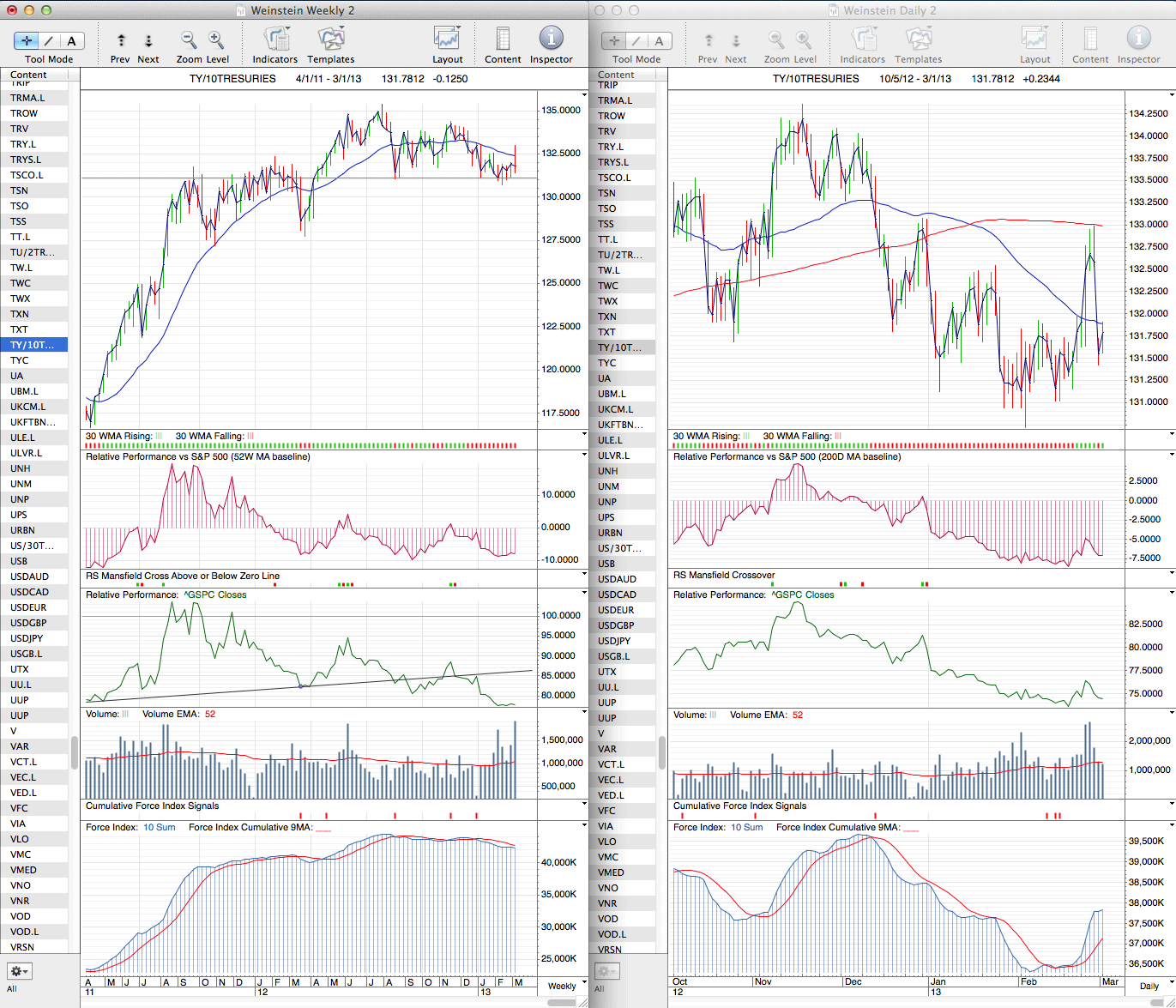
Task: Select the crosshair tool in Weekly window
Action: [x=27, y=40]
